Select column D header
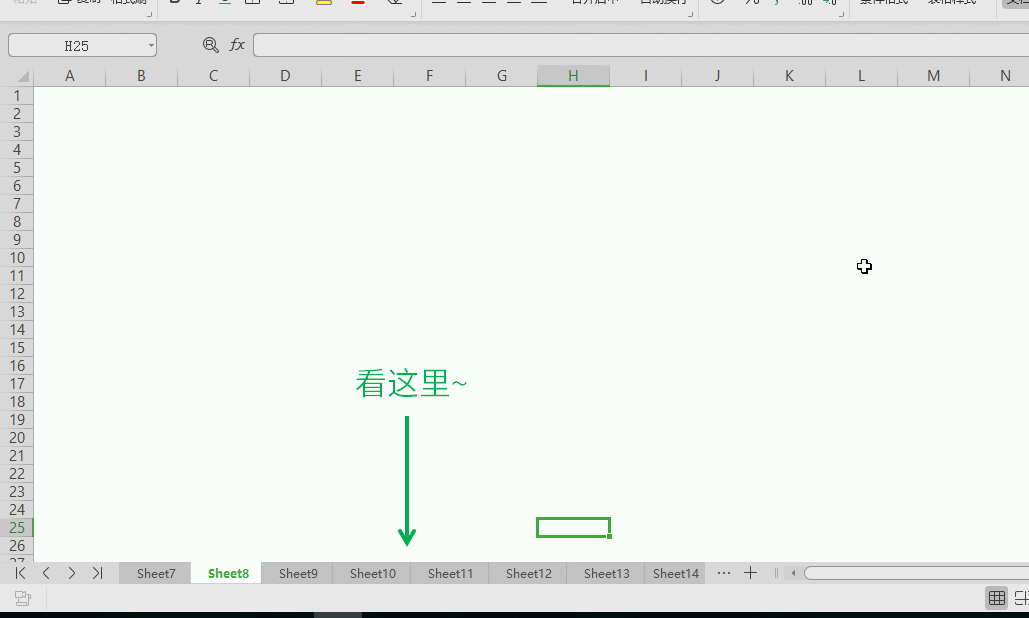The image size is (1029, 618). tap(285, 76)
